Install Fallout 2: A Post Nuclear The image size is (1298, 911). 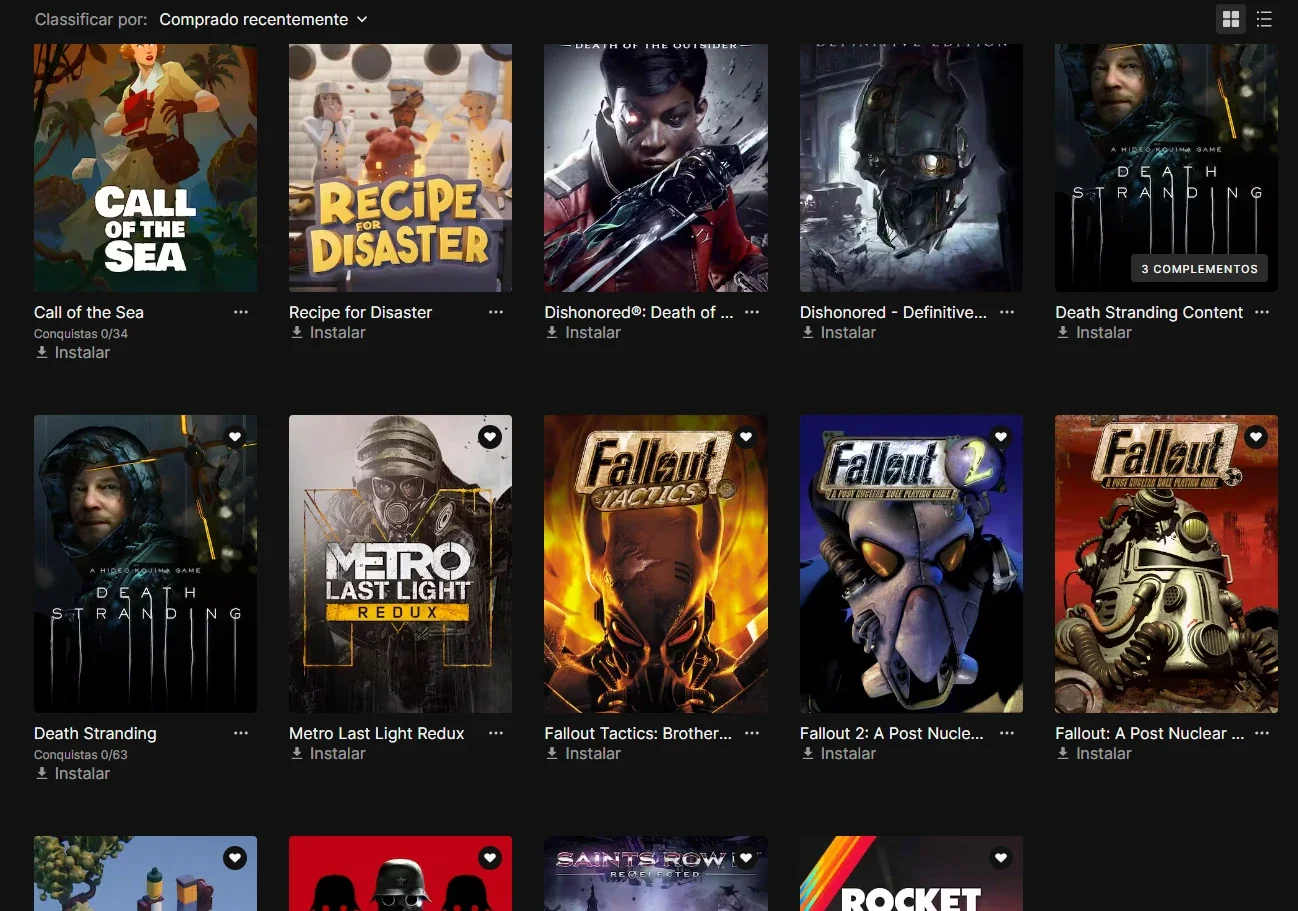pyautogui.click(x=839, y=754)
